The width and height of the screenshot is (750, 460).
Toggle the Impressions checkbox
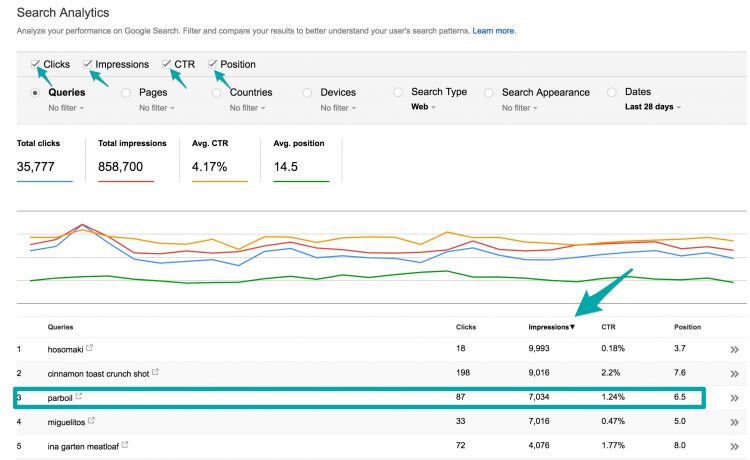[87, 64]
